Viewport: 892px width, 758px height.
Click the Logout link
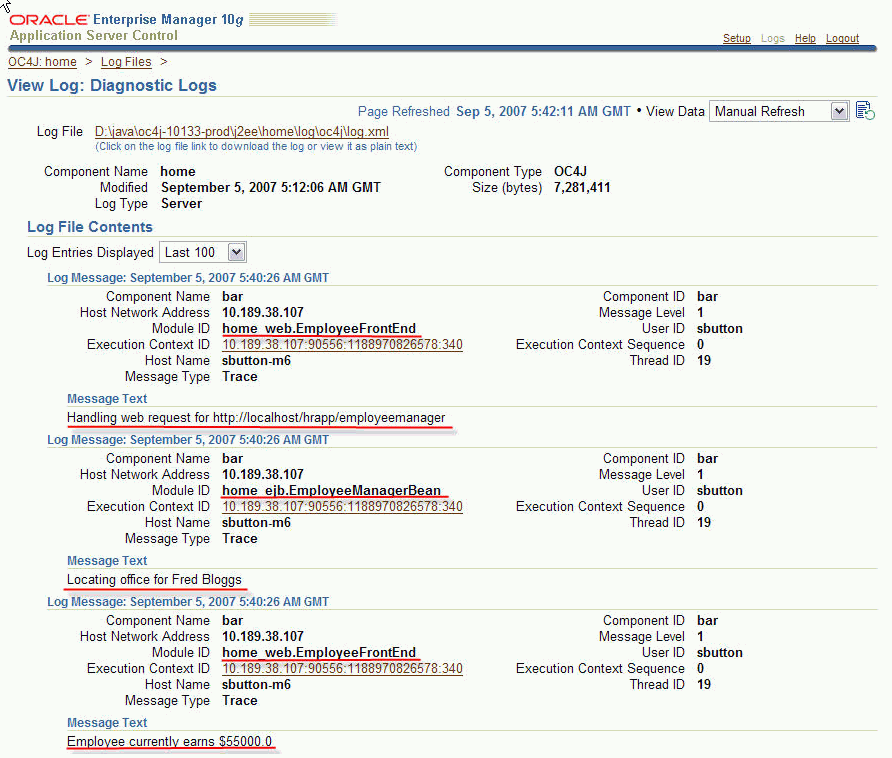click(842, 38)
